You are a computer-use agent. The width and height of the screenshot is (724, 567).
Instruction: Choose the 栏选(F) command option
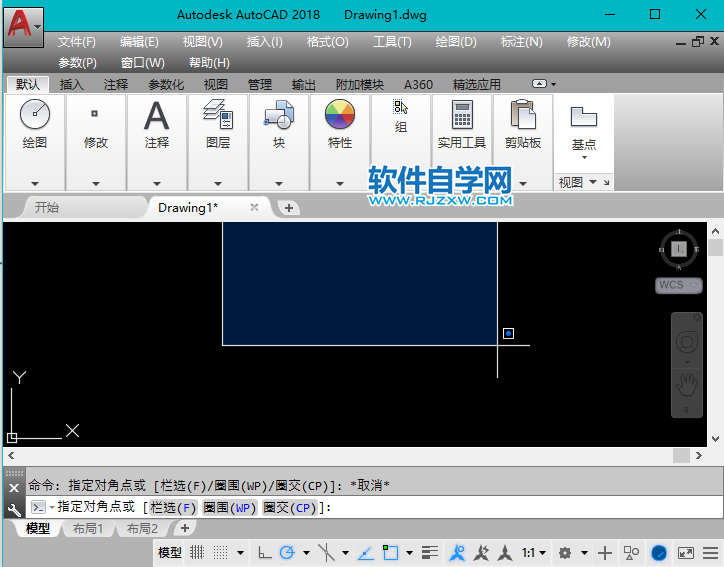[173, 508]
